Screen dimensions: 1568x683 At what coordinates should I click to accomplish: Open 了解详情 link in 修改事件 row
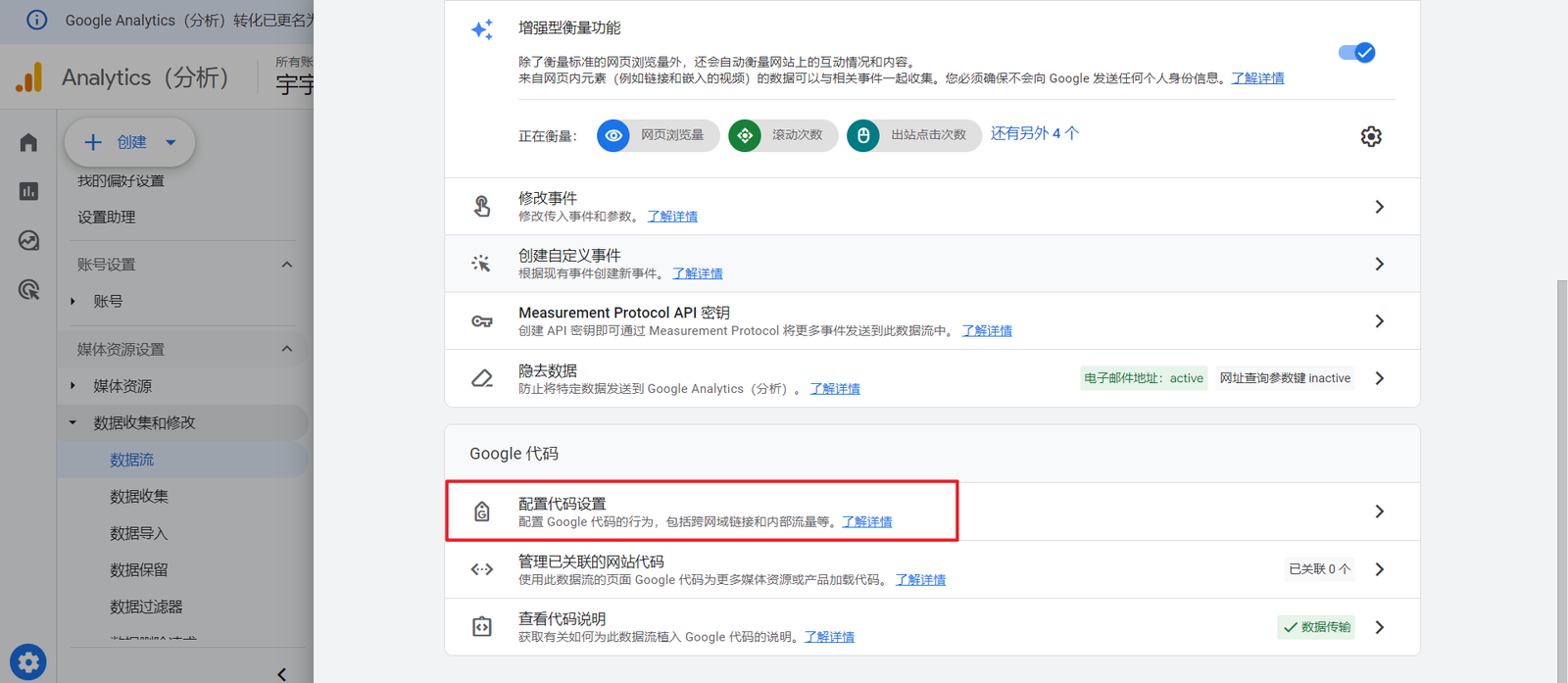pos(672,217)
